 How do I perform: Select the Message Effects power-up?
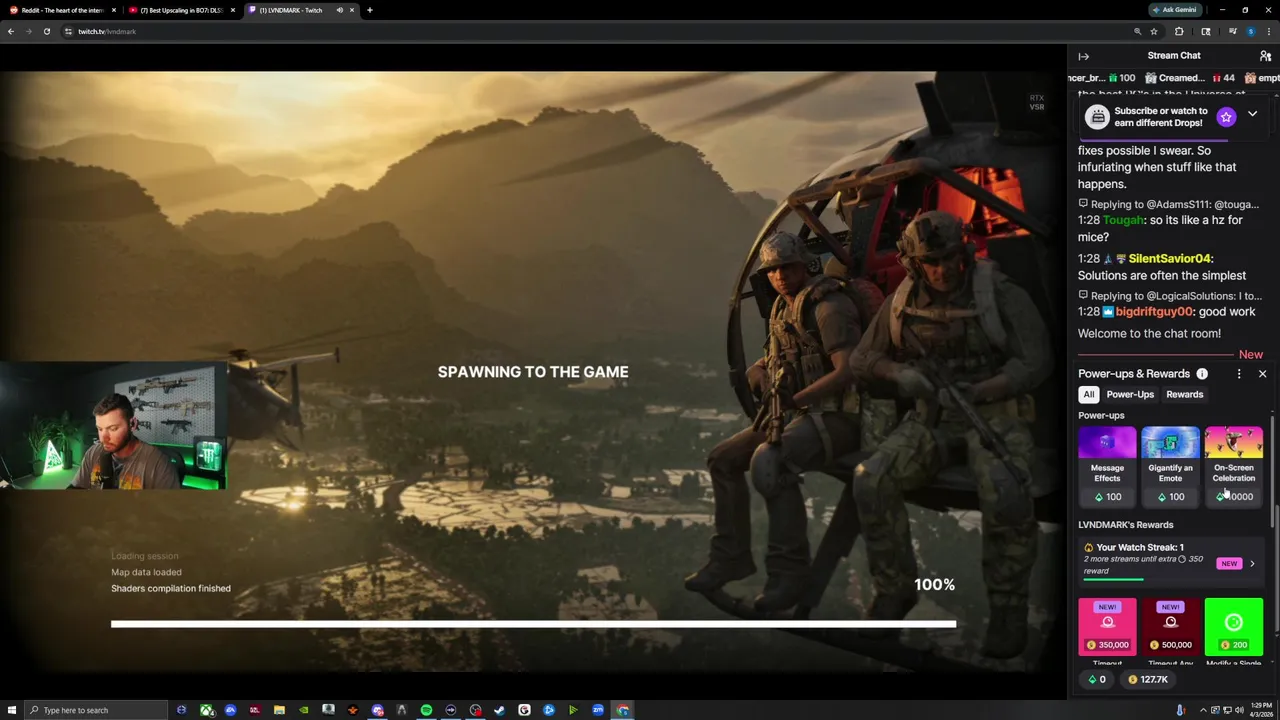[x=1107, y=465]
